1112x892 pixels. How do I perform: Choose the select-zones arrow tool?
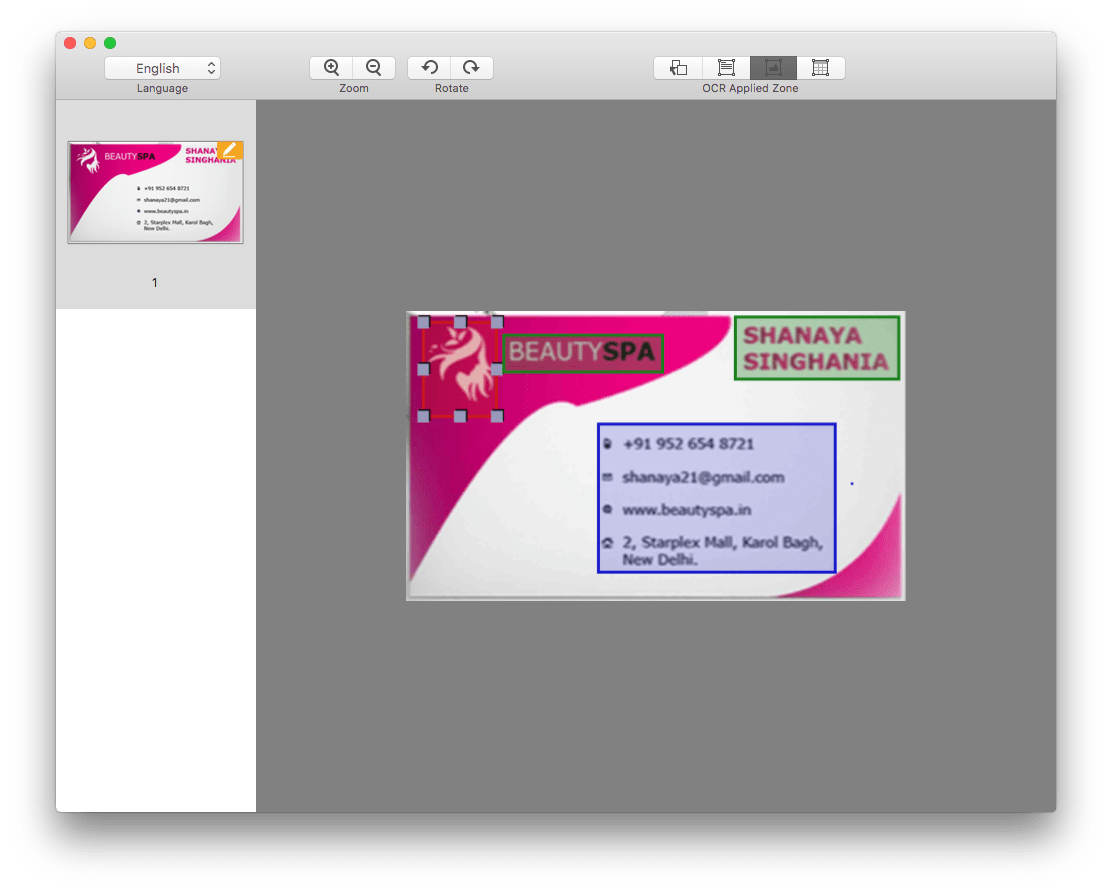[678, 68]
